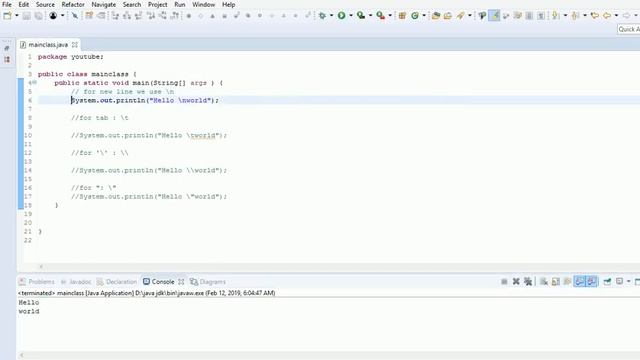
Task: Click the Clear Console icon
Action: coord(544,282)
